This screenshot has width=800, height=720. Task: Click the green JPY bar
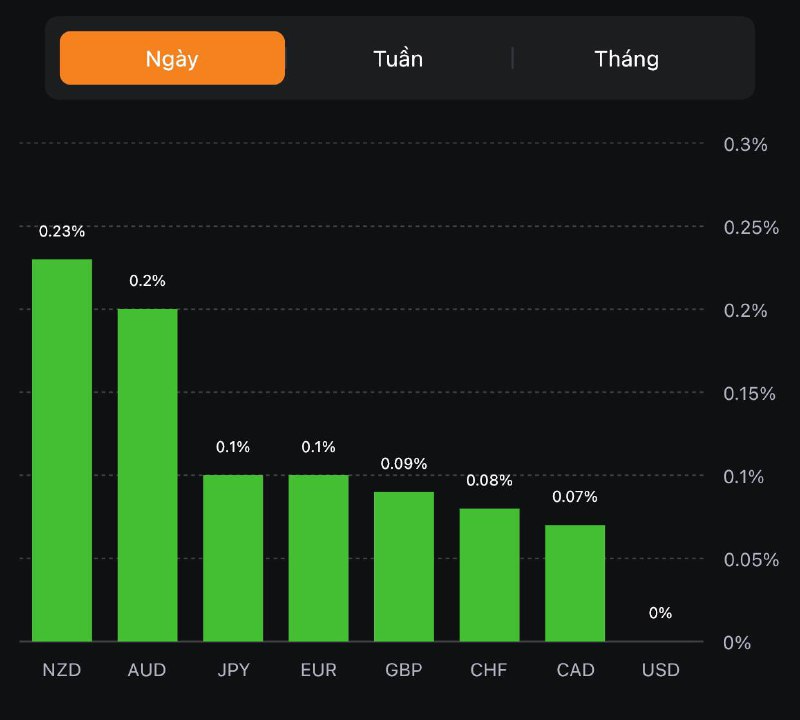(x=233, y=558)
